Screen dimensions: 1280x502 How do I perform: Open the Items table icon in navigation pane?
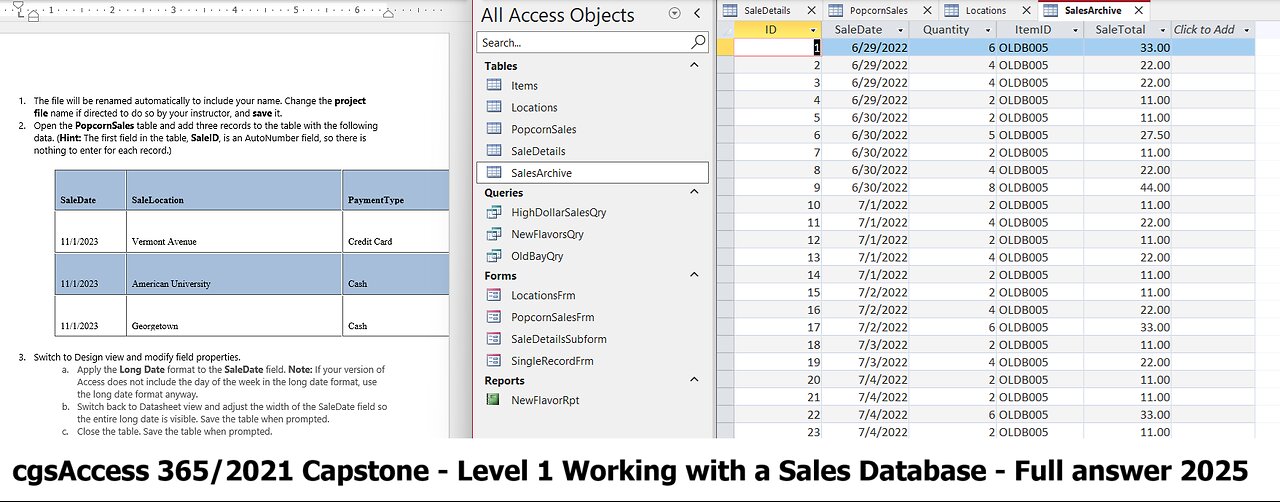(493, 86)
